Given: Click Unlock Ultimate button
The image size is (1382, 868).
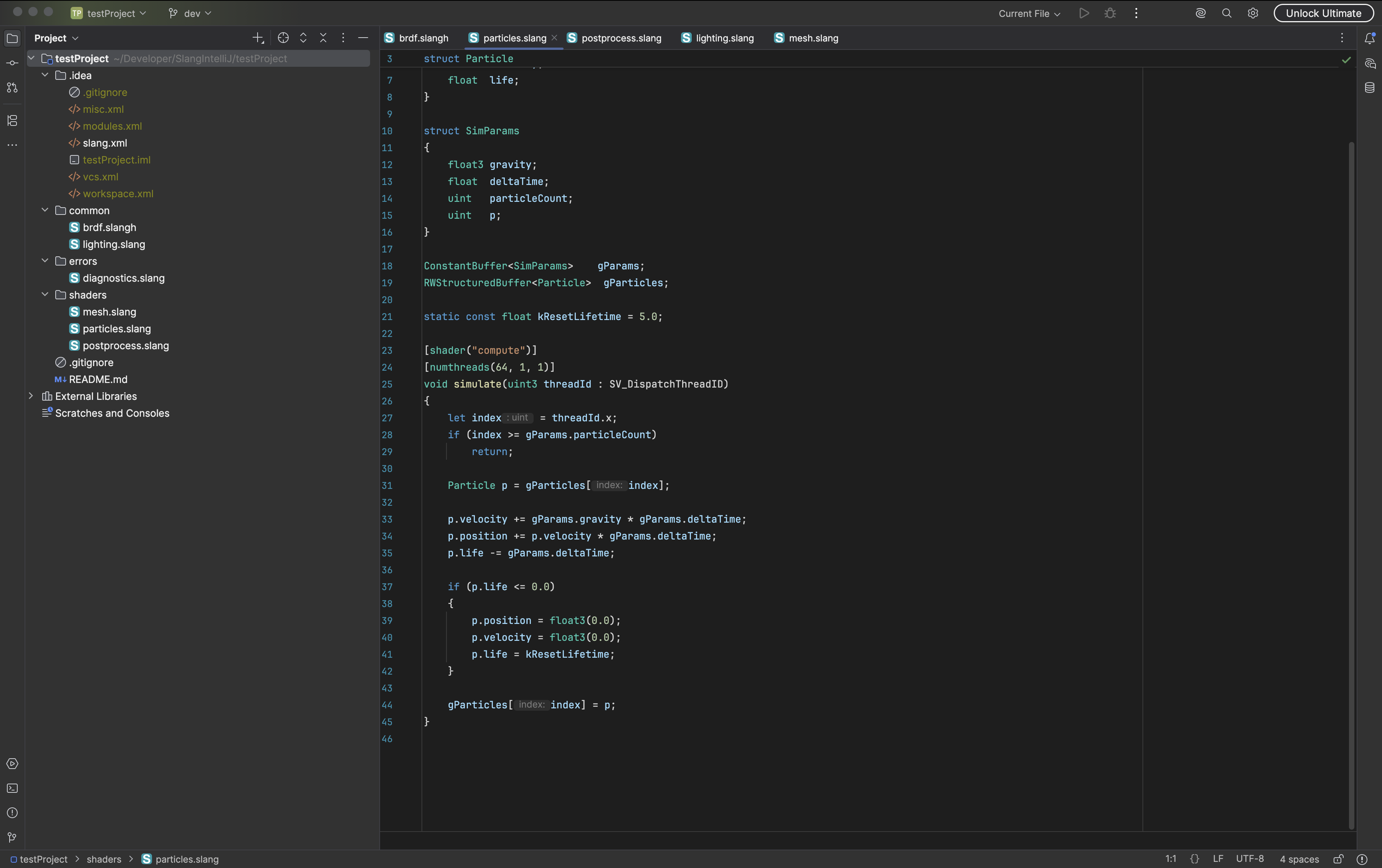Looking at the screenshot, I should click(1324, 13).
